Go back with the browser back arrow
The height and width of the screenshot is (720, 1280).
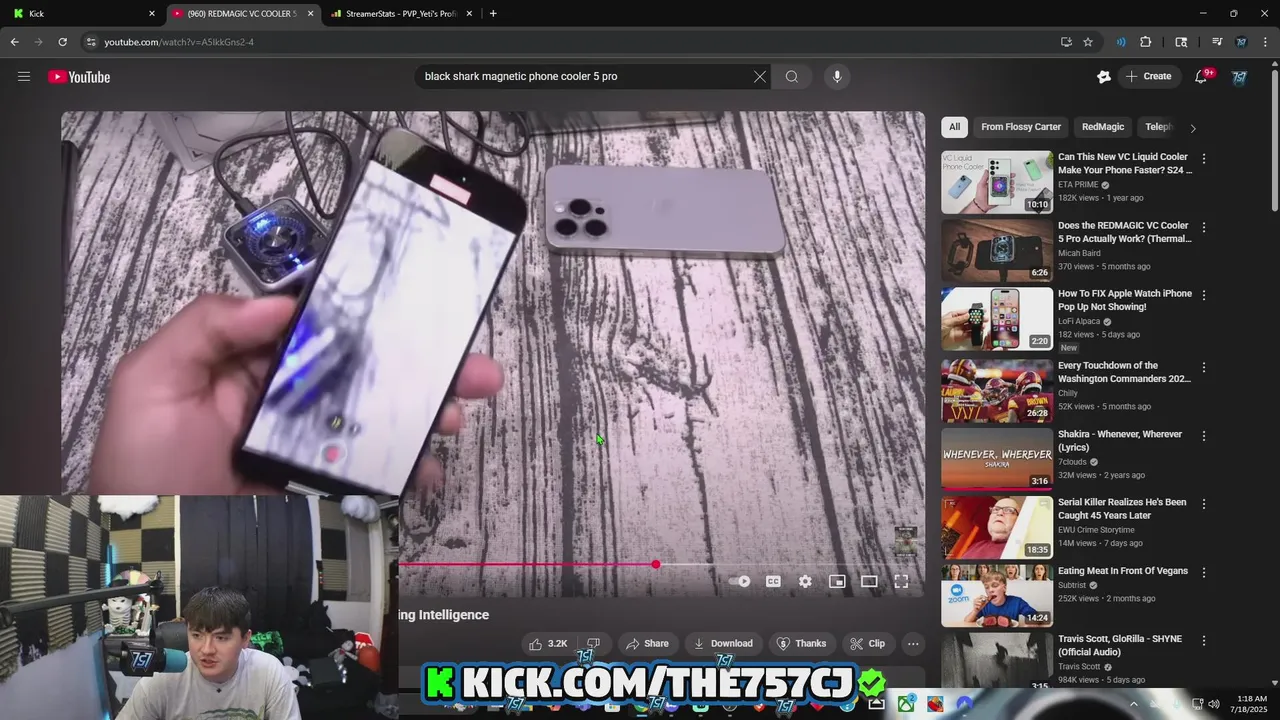(14, 42)
